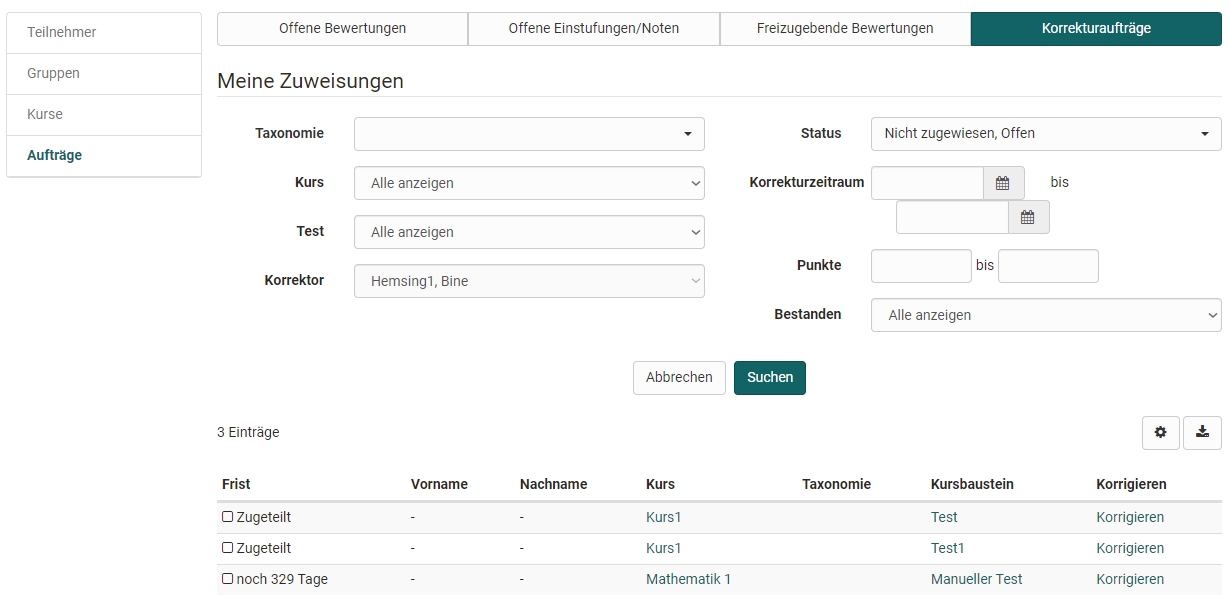Click the Suchen button
1230x609 pixels.
click(x=769, y=377)
